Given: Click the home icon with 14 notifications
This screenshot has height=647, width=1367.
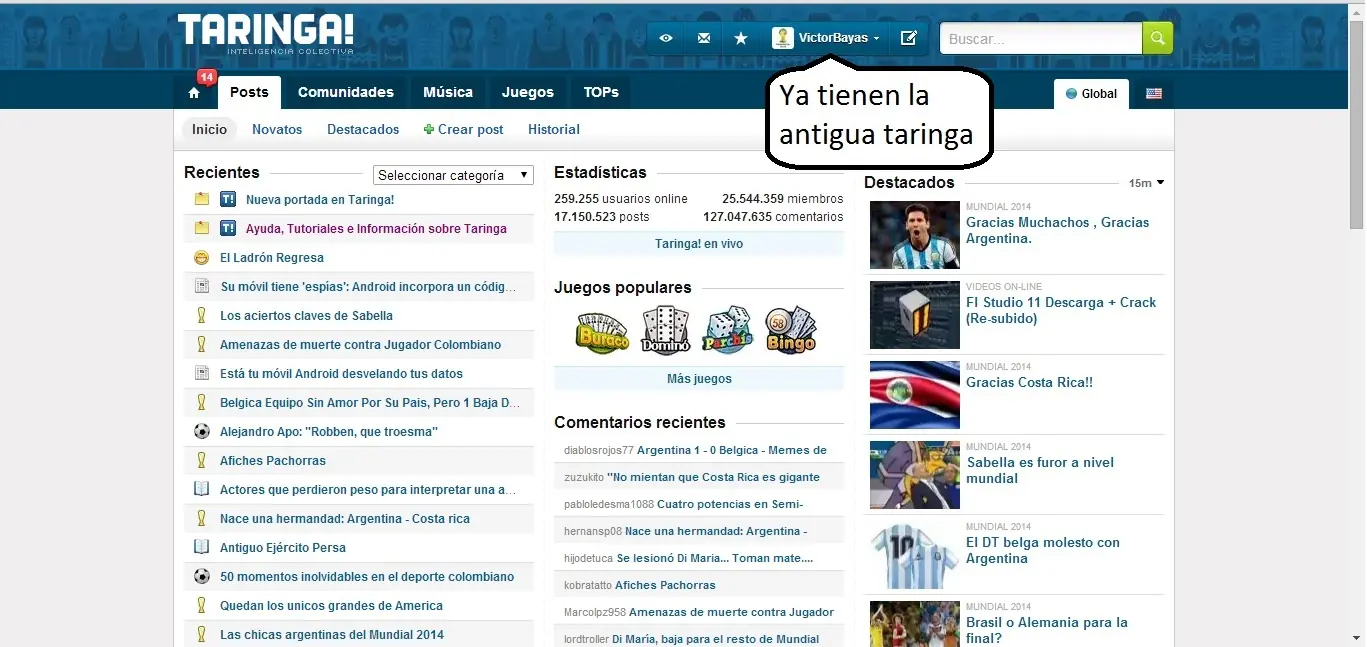Looking at the screenshot, I should click(194, 93).
